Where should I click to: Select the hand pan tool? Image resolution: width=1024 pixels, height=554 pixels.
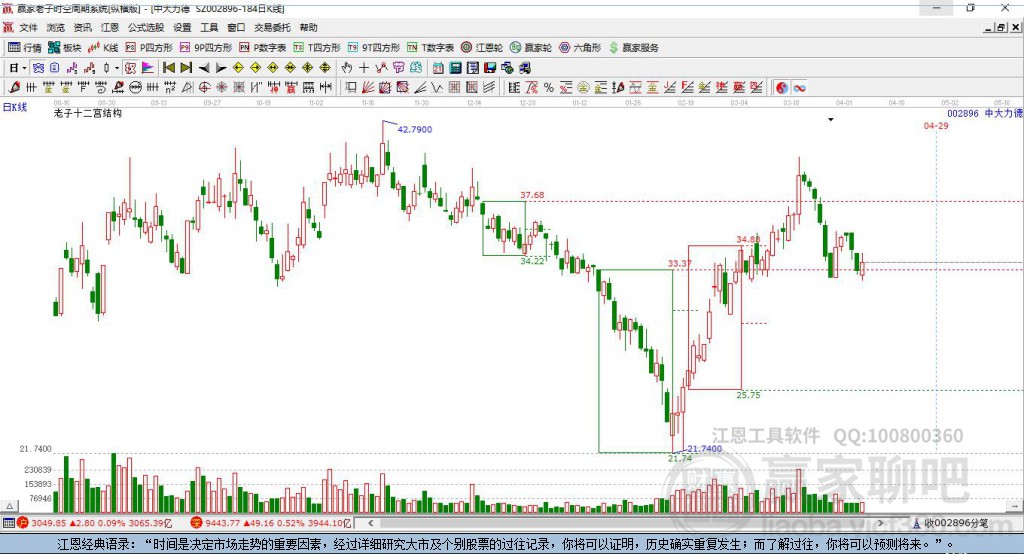(347, 68)
